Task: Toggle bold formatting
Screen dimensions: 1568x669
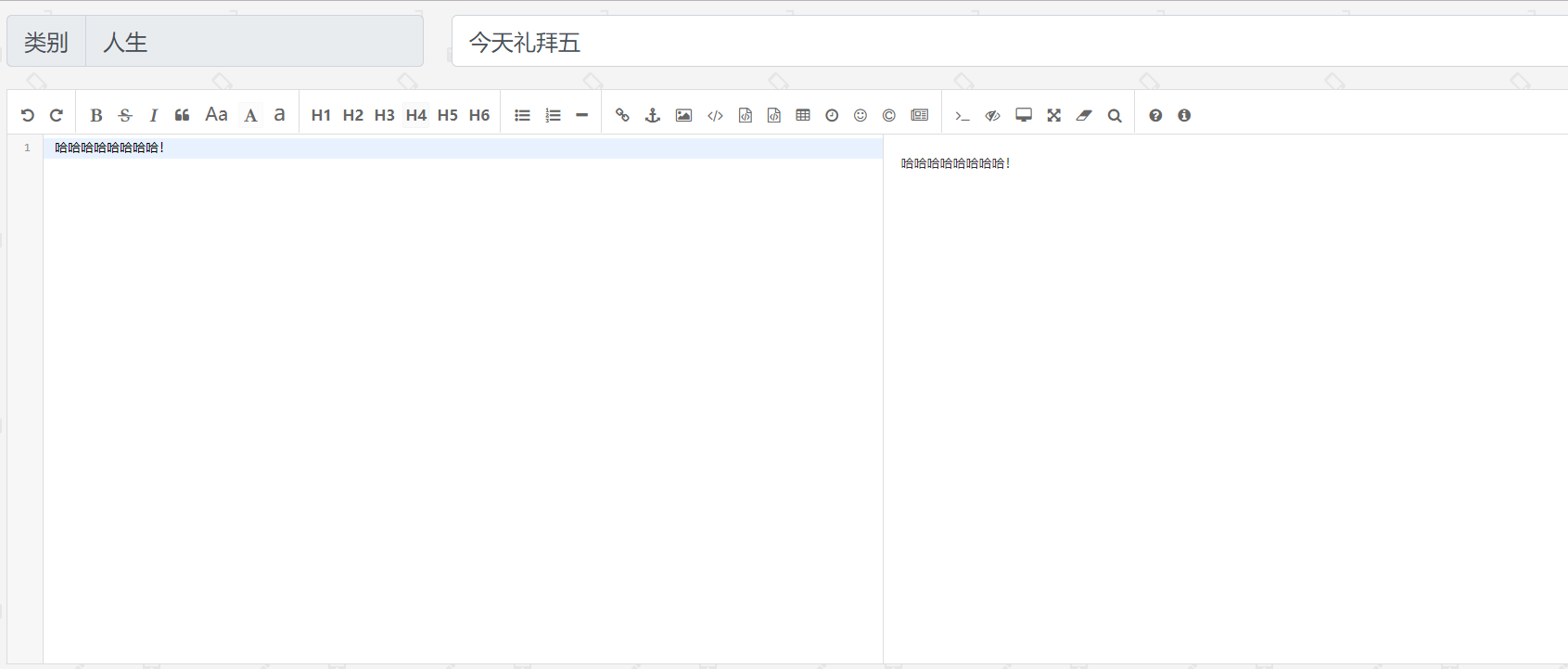Action: click(x=96, y=115)
